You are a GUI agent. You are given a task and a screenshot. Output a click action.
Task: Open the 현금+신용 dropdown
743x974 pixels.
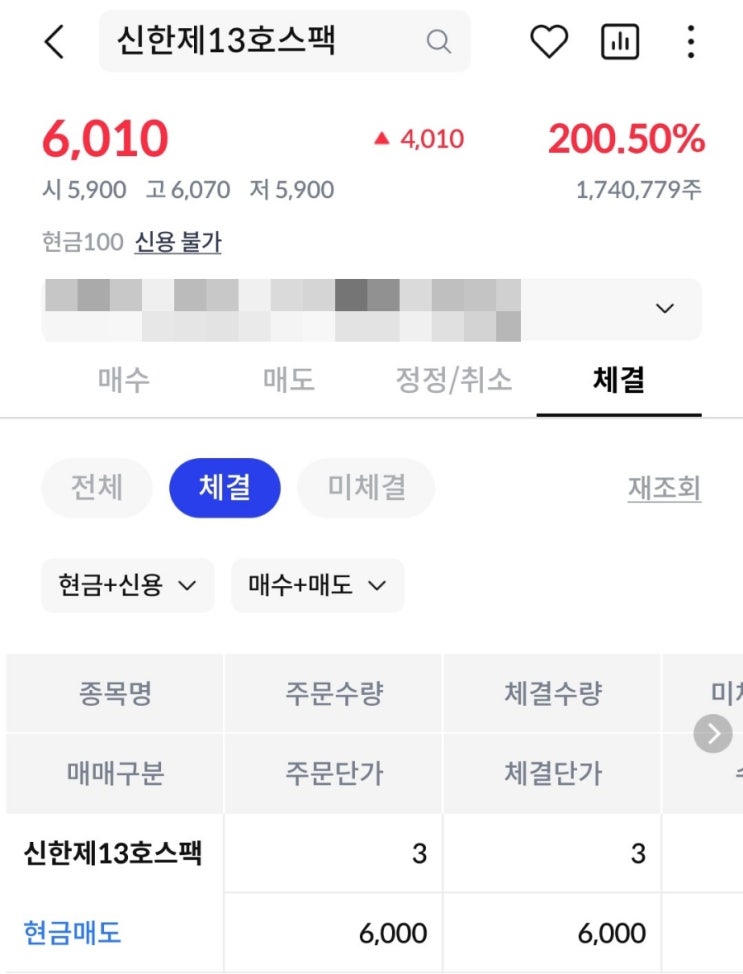(x=127, y=585)
